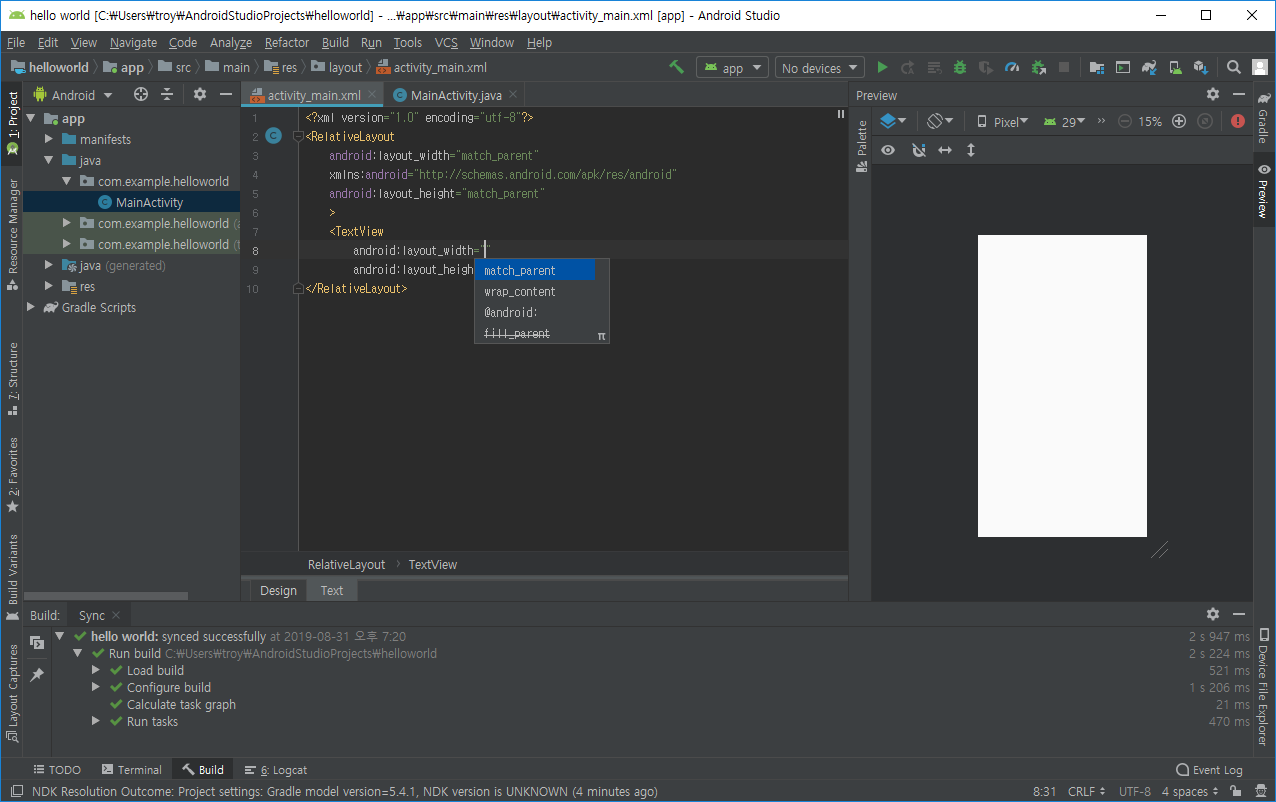Click the Debug app bug icon
The image size is (1276, 802).
[x=960, y=67]
